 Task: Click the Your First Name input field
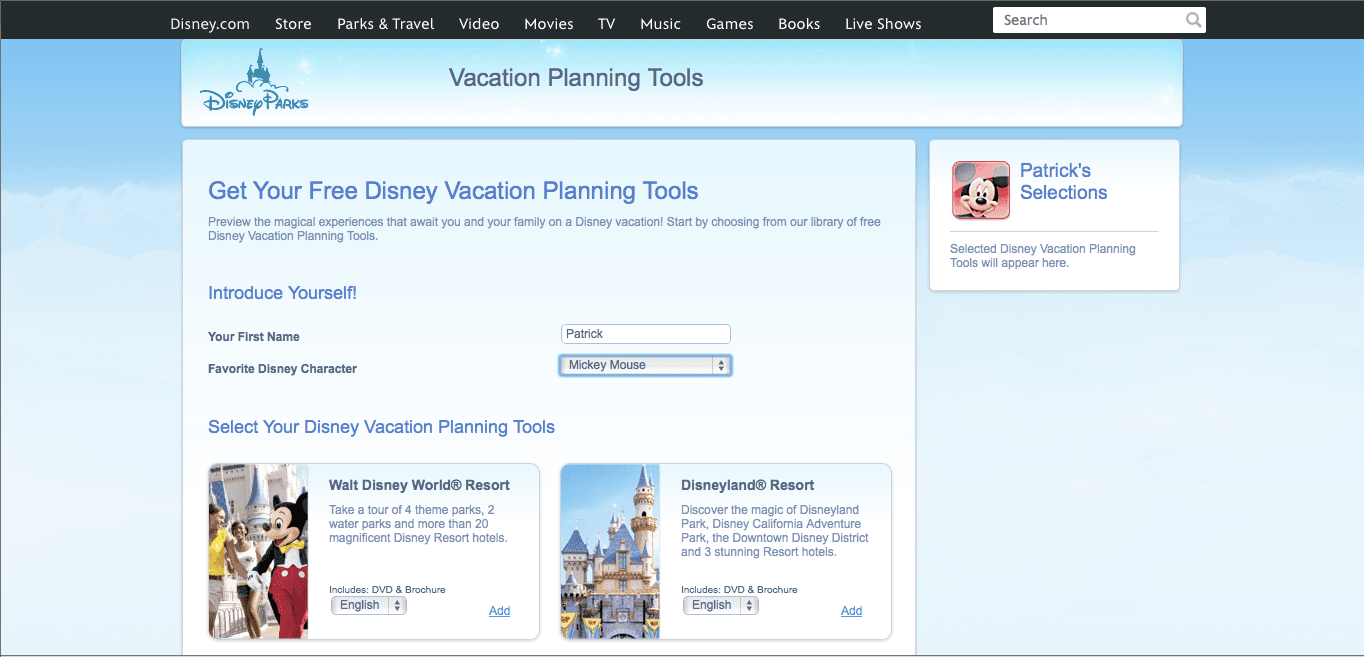[646, 334]
